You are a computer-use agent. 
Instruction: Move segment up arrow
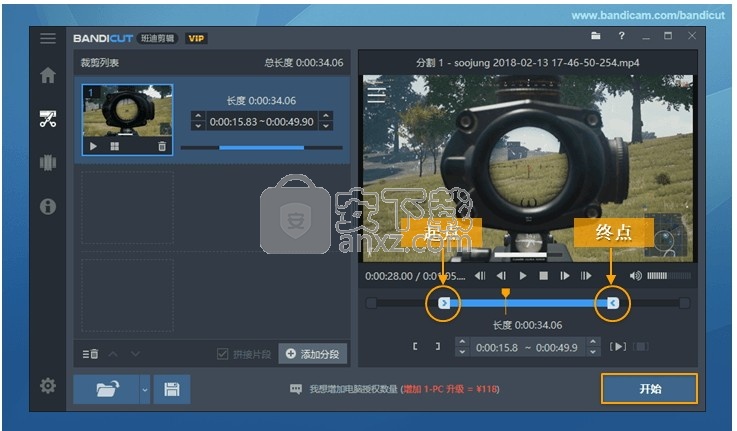click(113, 353)
